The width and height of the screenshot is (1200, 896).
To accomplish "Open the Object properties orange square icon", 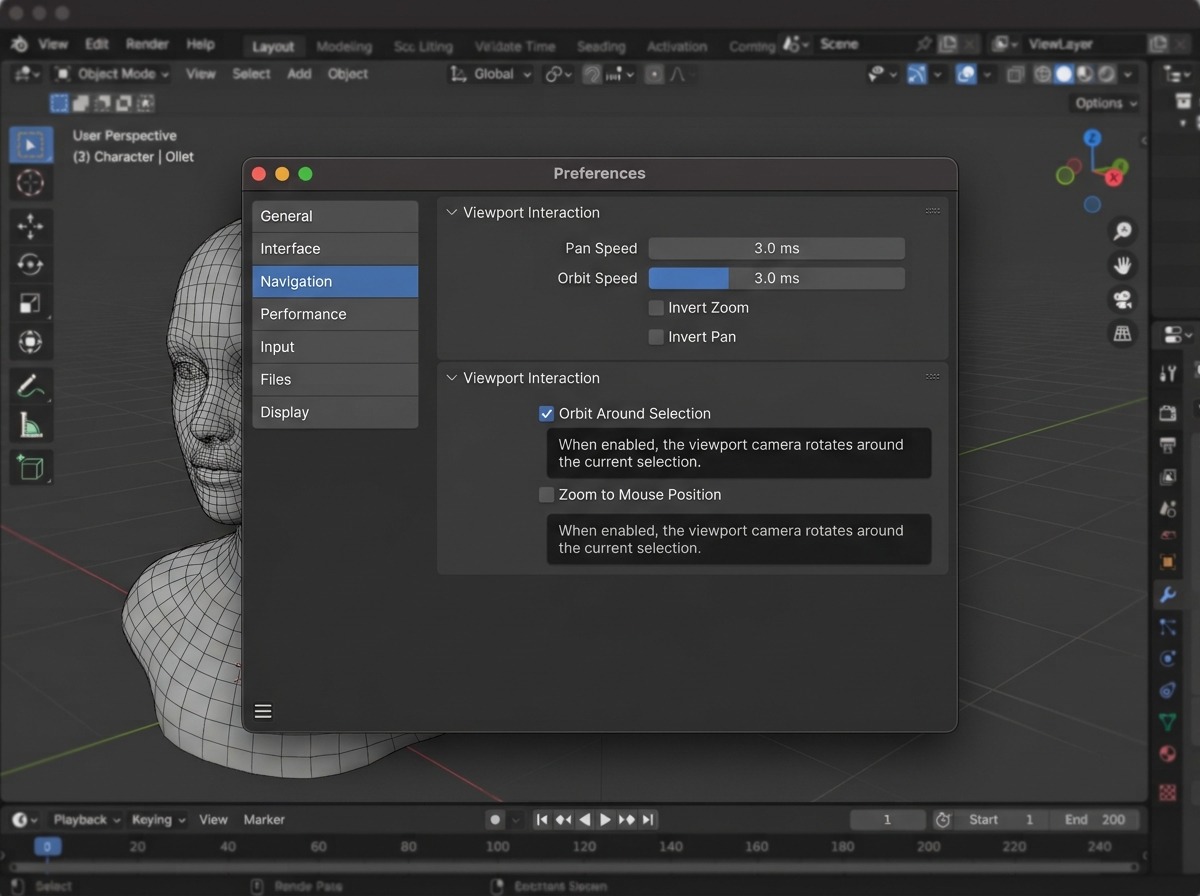I will point(1168,562).
